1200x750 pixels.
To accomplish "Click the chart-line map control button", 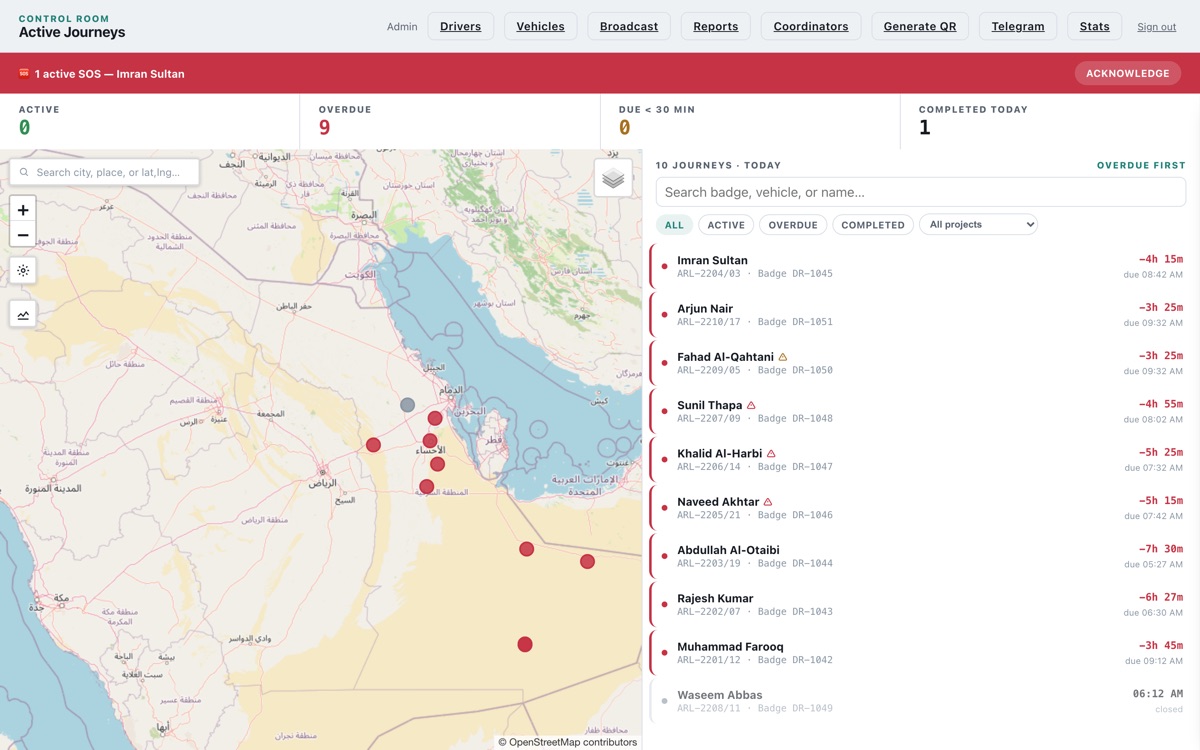I will [x=23, y=314].
